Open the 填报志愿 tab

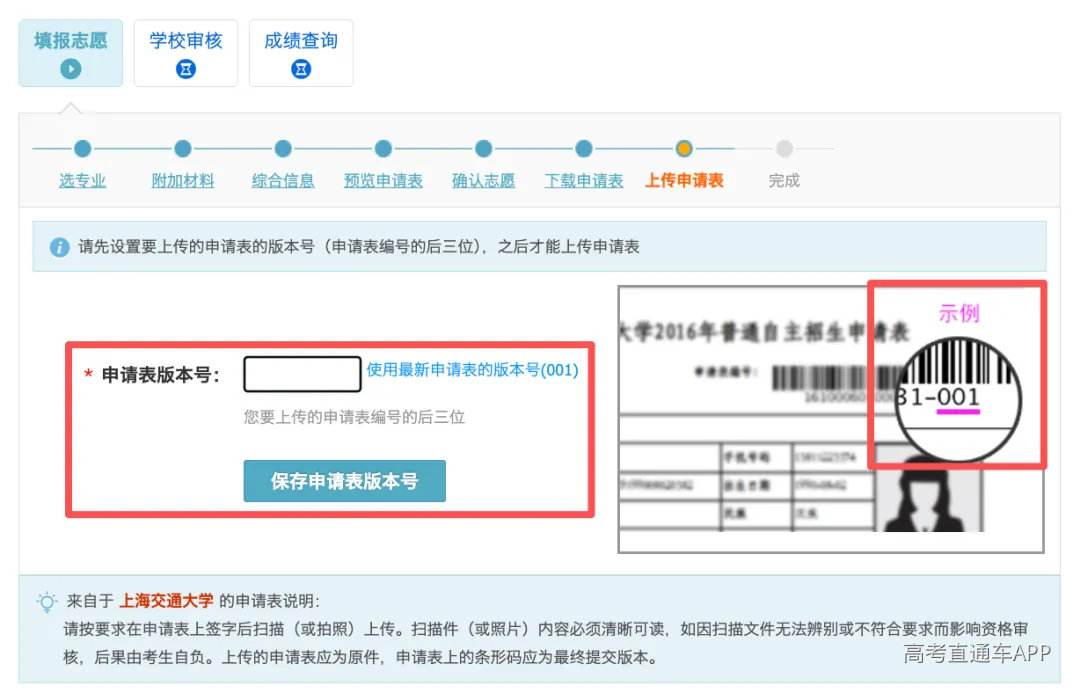point(70,53)
